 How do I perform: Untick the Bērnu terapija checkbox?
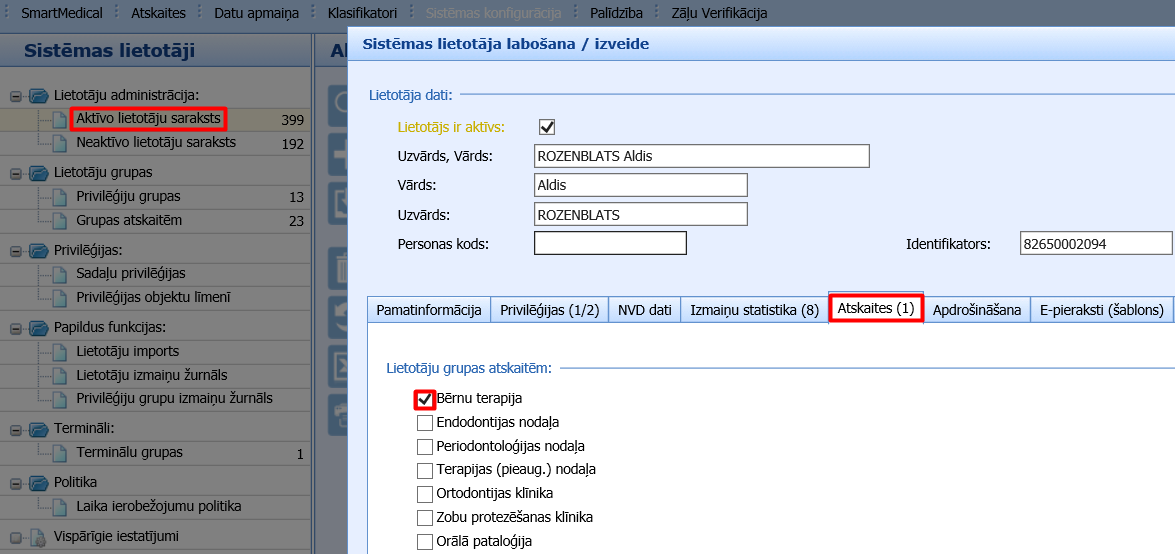(425, 399)
